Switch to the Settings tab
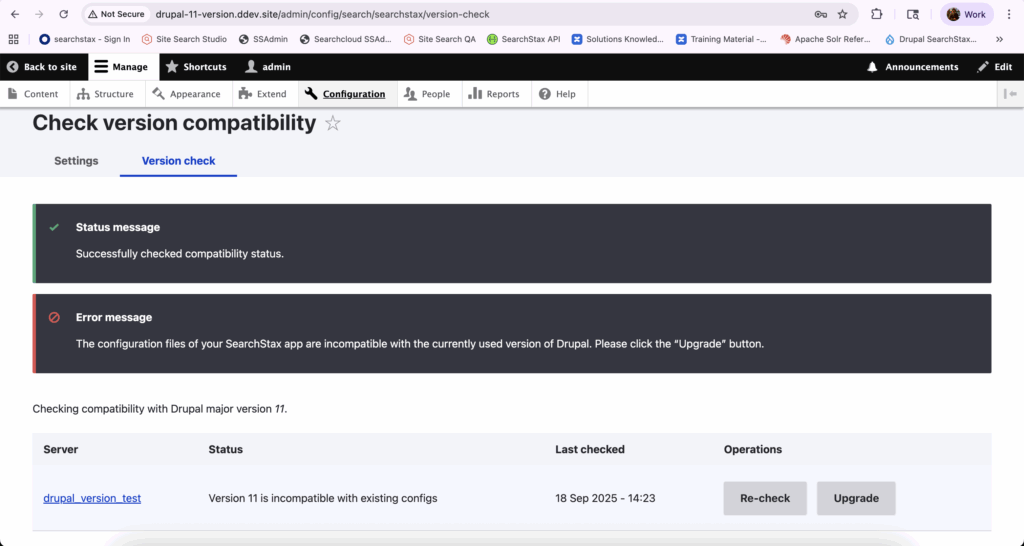The width and height of the screenshot is (1024, 546). coord(76,161)
